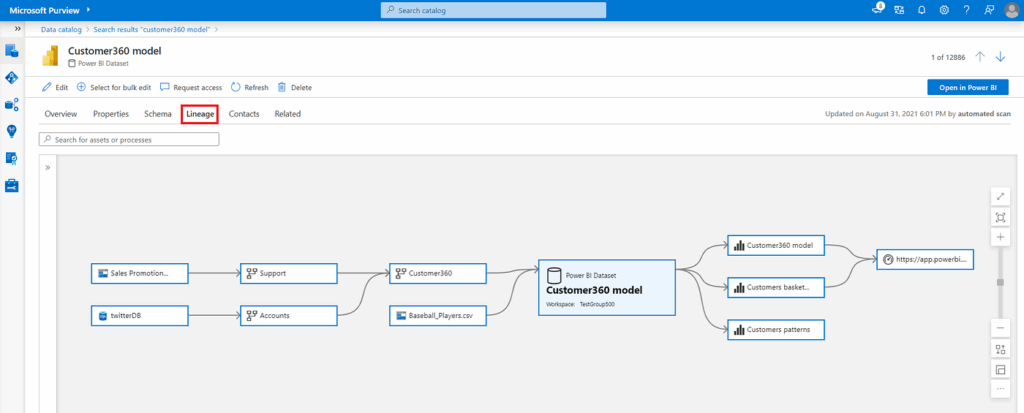Viewport: 1024px width, 413px height.
Task: Click the search for assets or processes field
Action: click(129, 139)
